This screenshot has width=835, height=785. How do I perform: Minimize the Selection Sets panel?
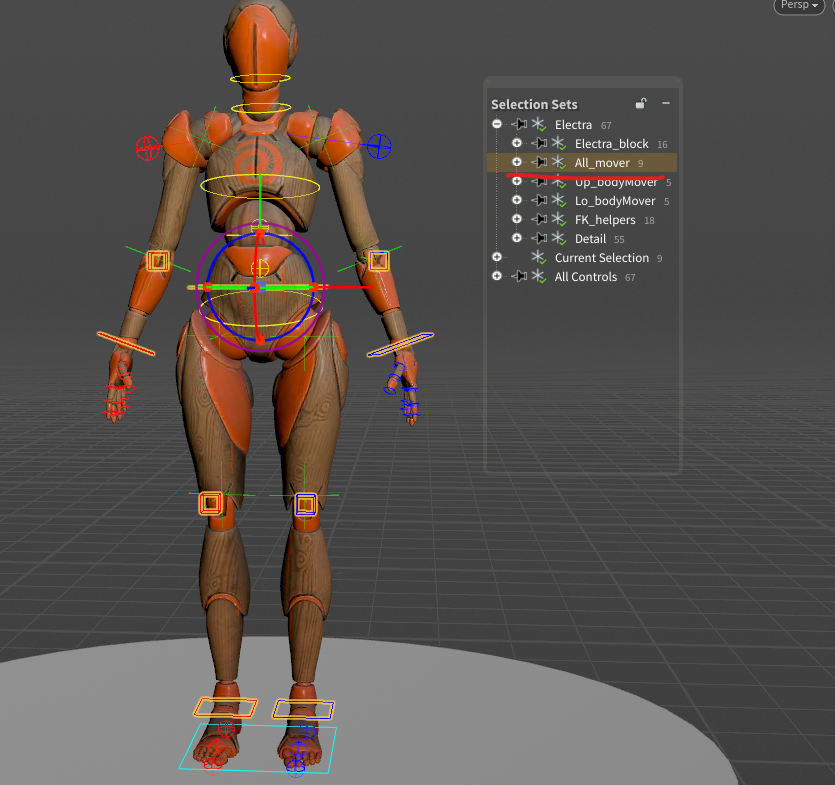(x=666, y=103)
